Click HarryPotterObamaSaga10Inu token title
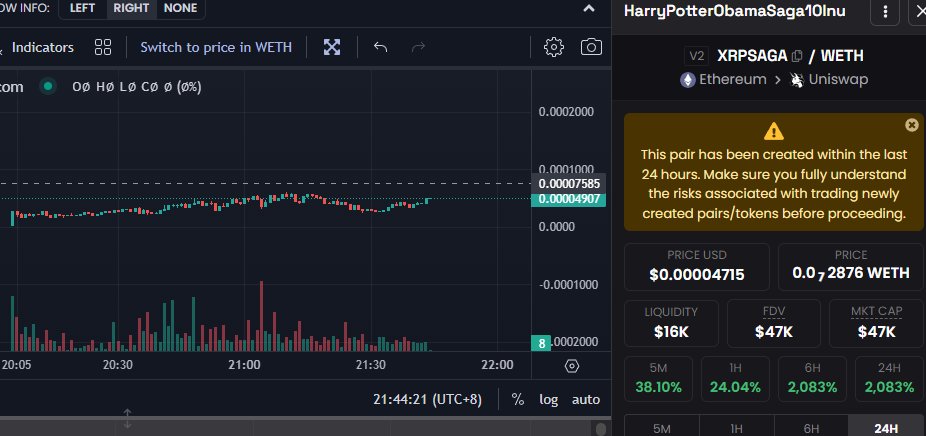Viewport: 926px width, 436px height. (735, 11)
